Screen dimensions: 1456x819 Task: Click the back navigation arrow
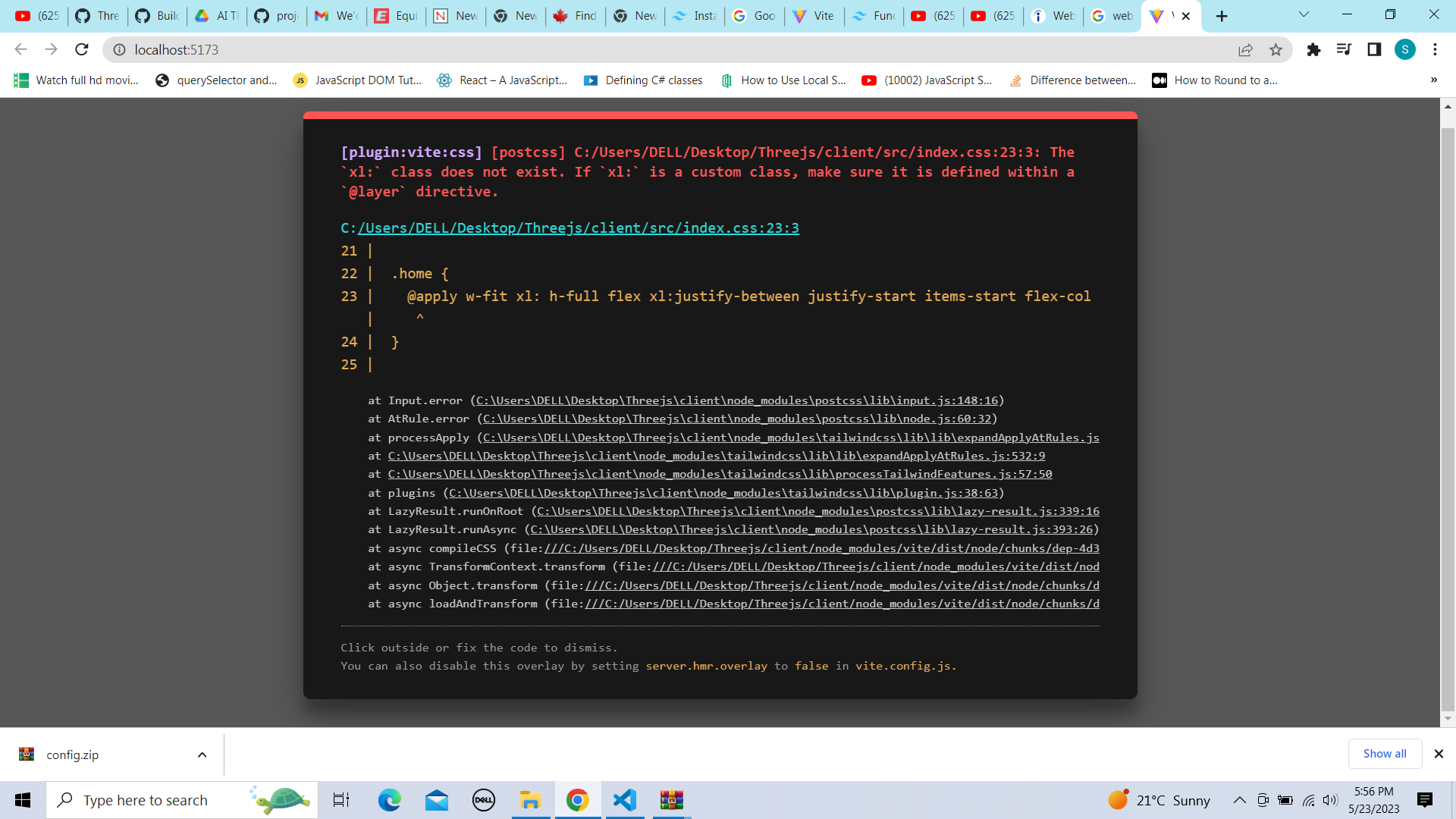click(20, 49)
